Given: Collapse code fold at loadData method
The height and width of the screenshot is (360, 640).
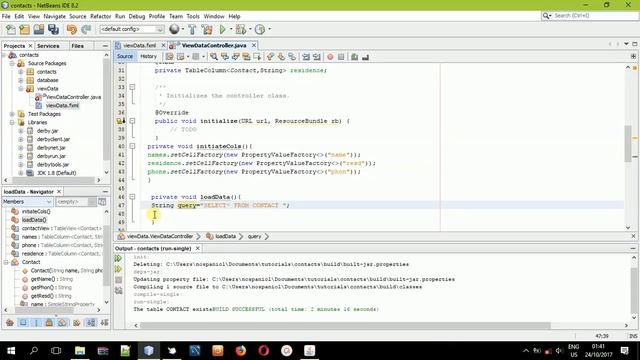Looking at the screenshot, I should coord(132,197).
